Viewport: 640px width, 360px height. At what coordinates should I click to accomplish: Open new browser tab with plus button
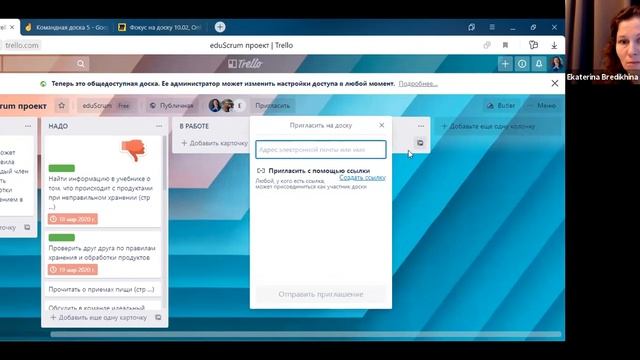pos(220,27)
